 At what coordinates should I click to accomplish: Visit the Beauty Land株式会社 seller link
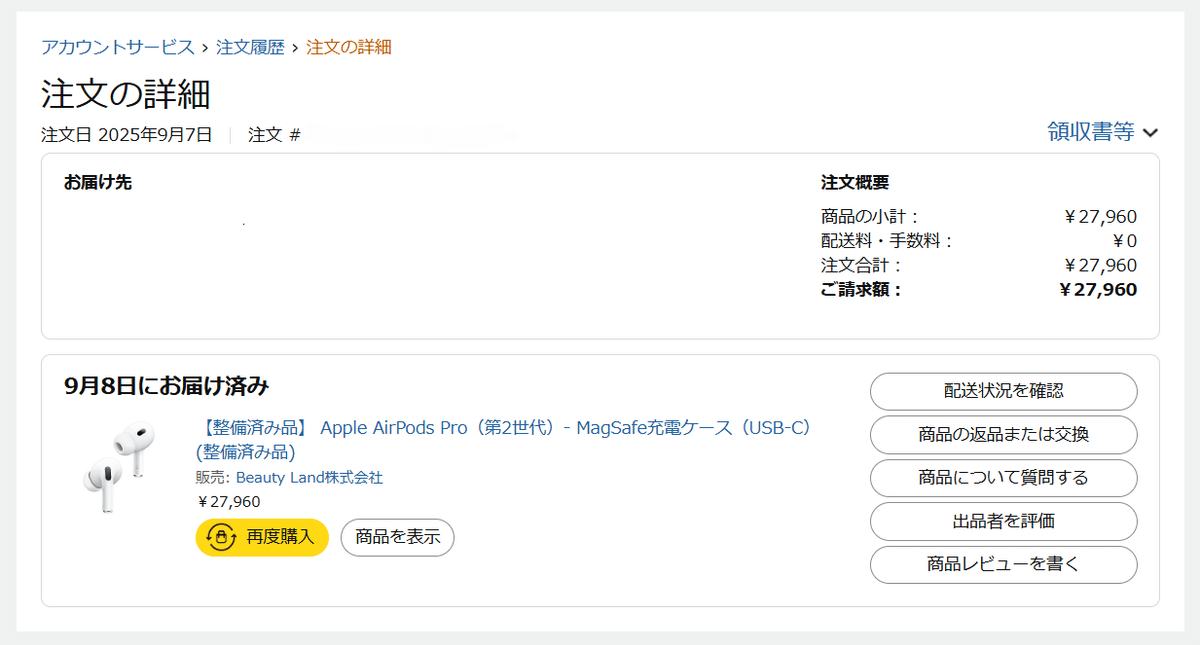point(309,478)
